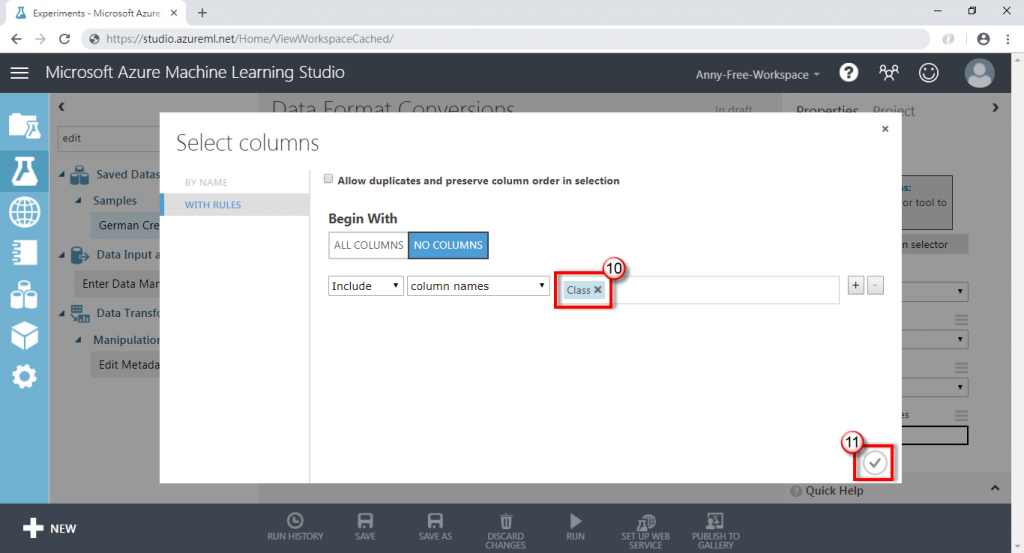Click the Save button in bottom bar
The width and height of the screenshot is (1024, 553).
click(x=365, y=527)
